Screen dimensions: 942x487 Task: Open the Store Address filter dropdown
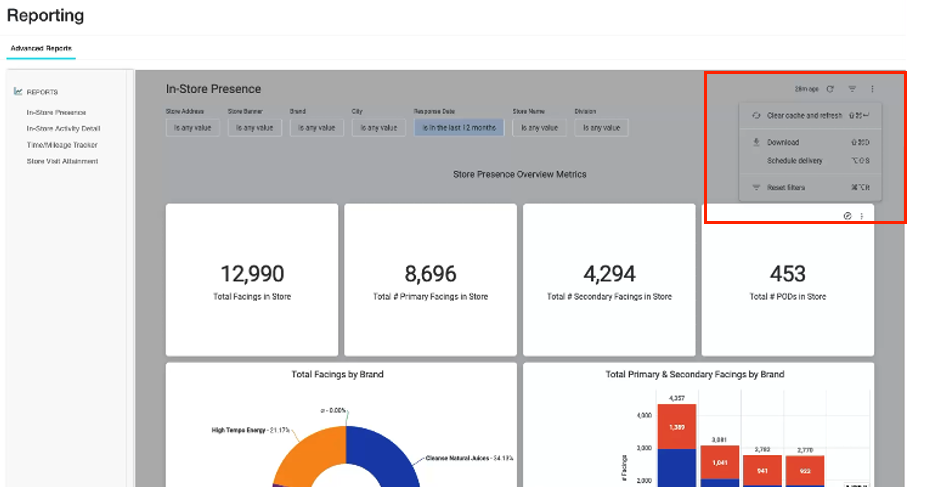(x=193, y=127)
